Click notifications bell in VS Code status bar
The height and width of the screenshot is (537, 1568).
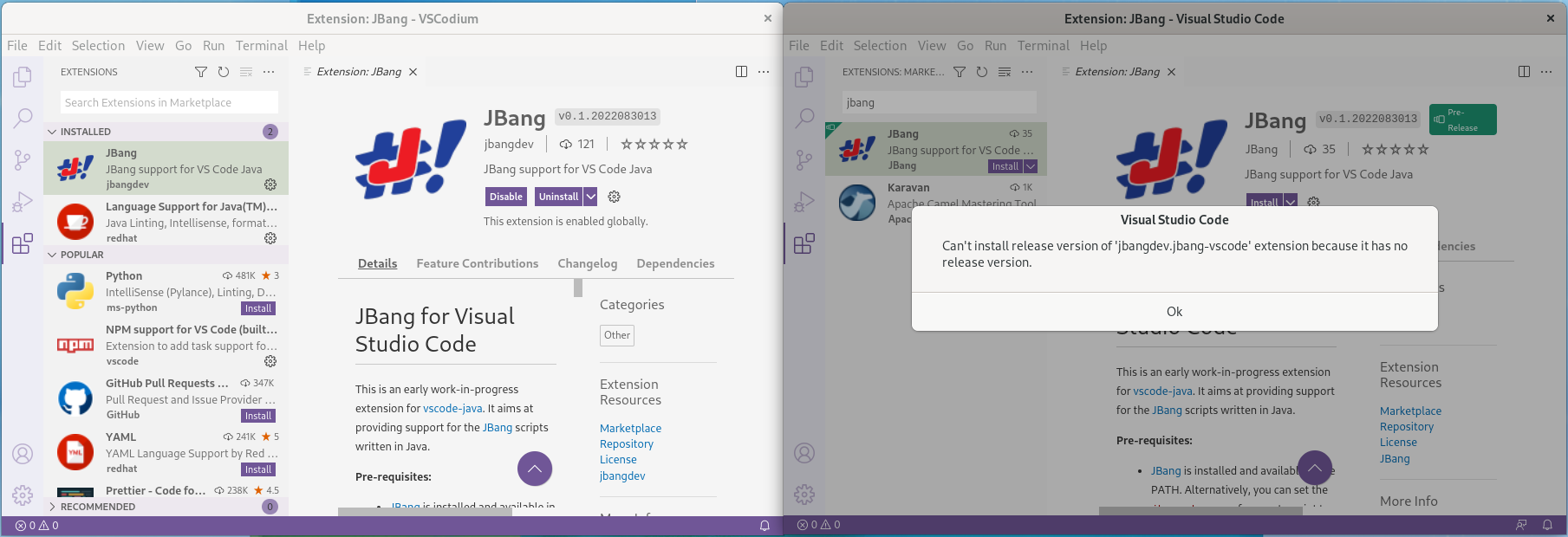click(1547, 525)
